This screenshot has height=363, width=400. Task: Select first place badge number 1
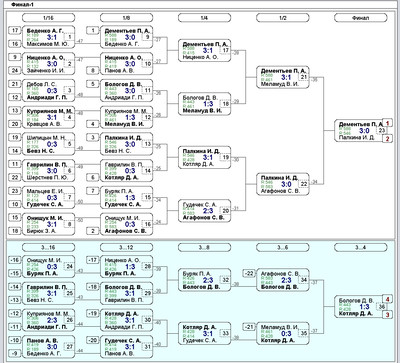tap(387, 123)
